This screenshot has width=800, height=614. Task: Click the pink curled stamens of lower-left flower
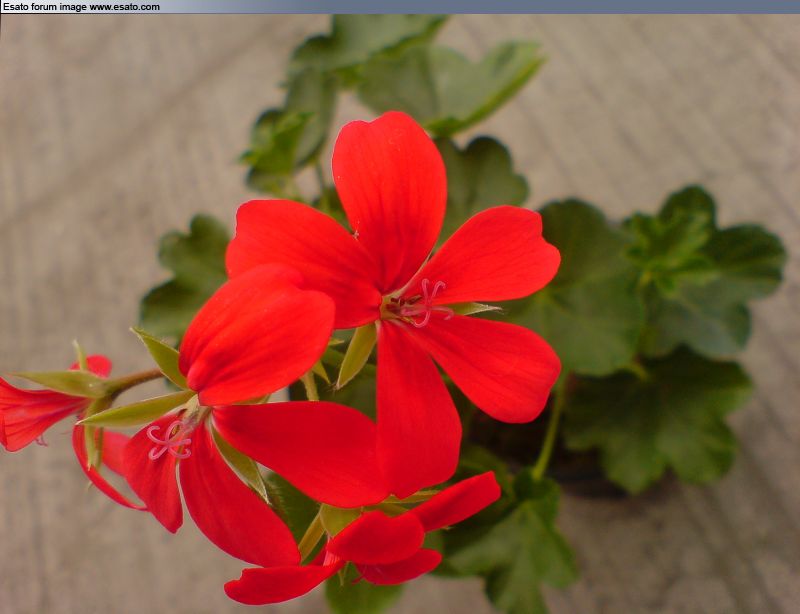point(171,438)
